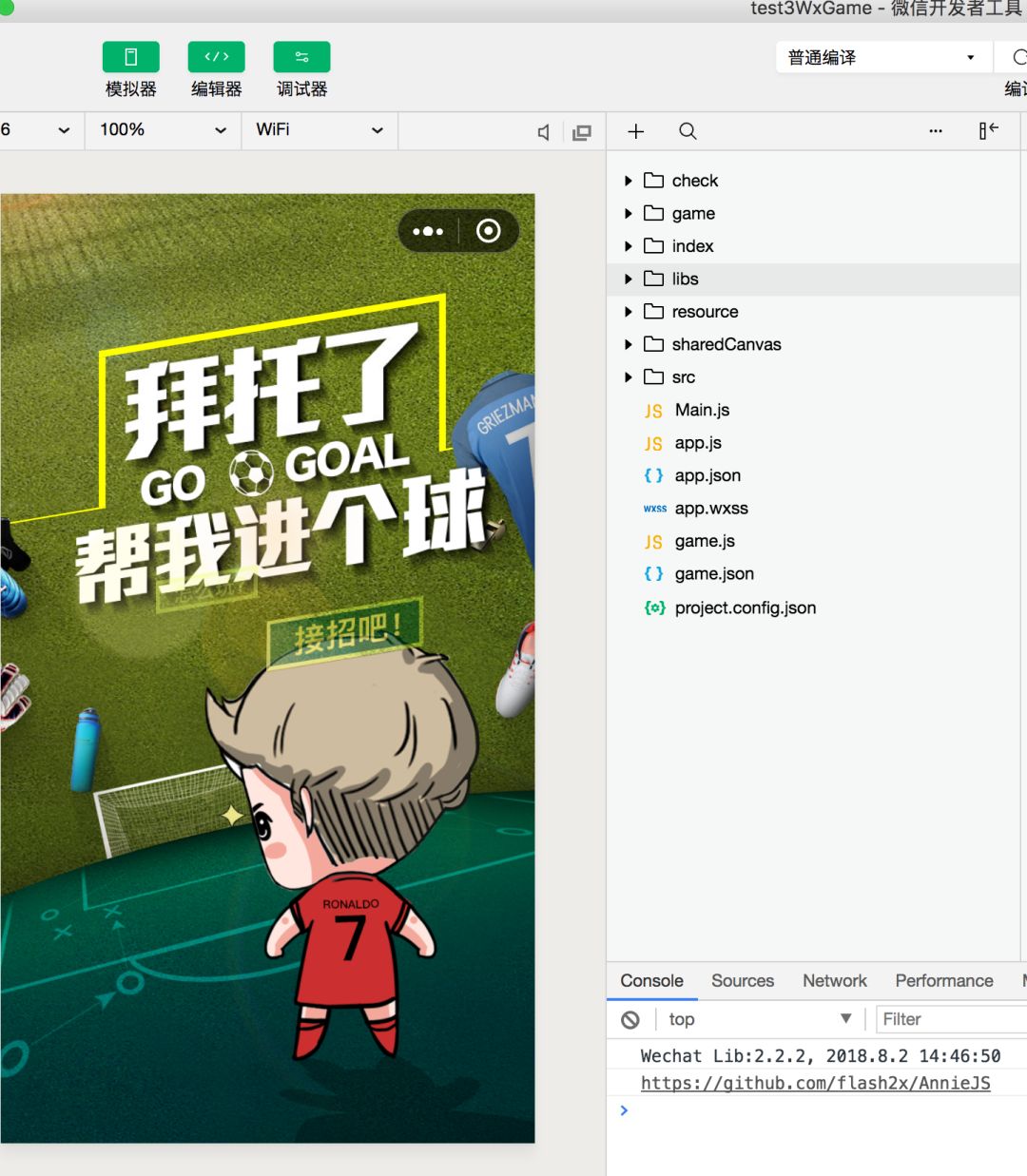Select the sharedCanvas folder

[x=813, y=344]
